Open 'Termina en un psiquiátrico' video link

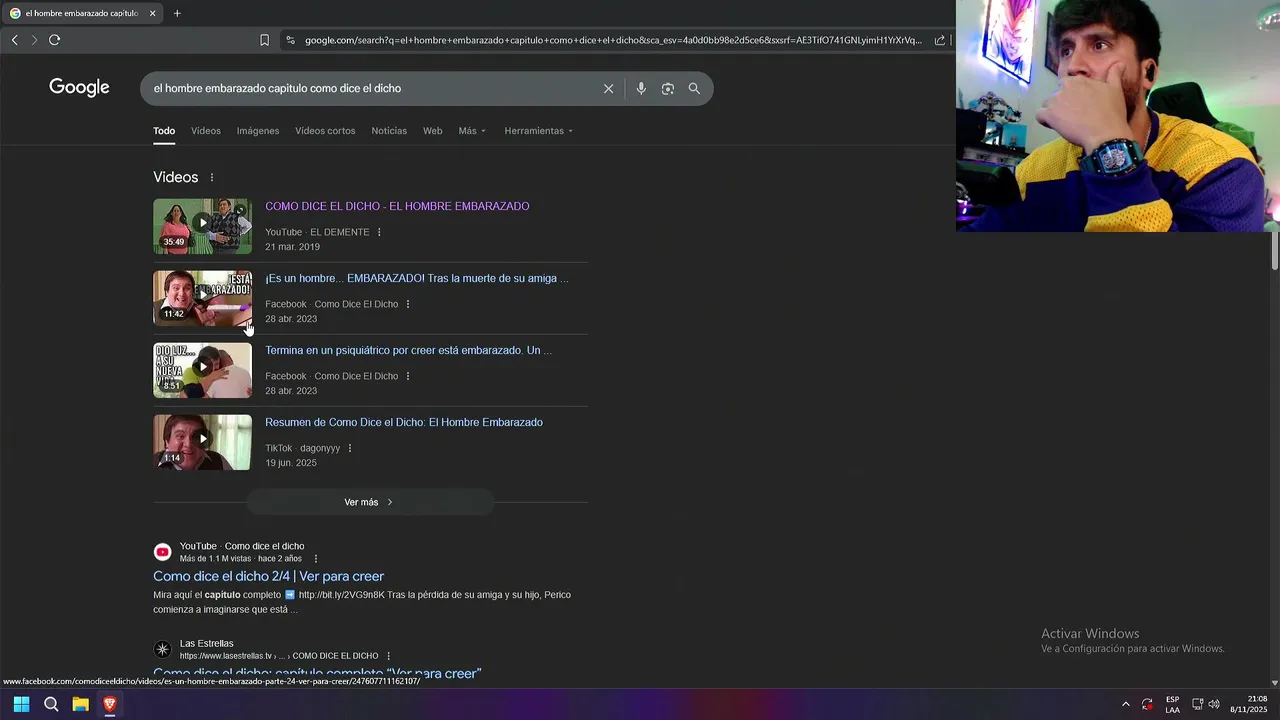point(408,350)
